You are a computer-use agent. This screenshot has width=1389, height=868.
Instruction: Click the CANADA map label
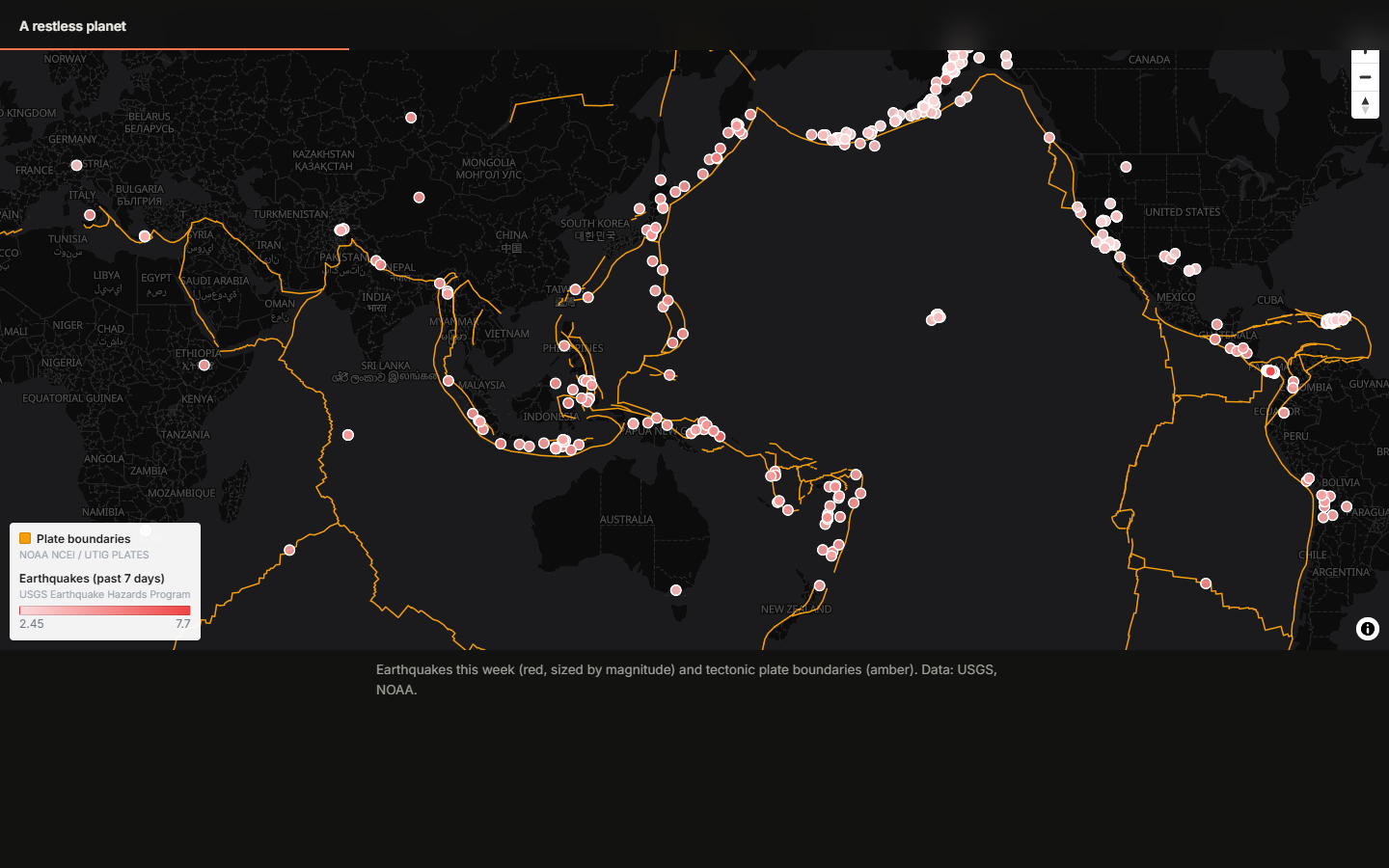[1149, 60]
